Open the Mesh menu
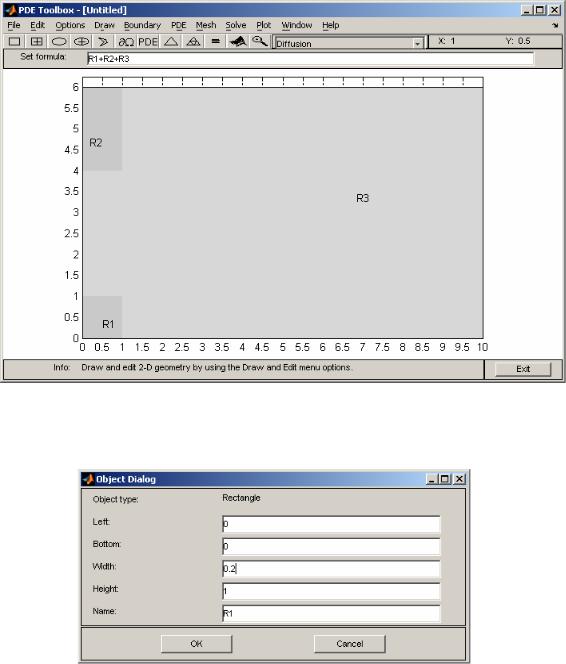 (206, 25)
